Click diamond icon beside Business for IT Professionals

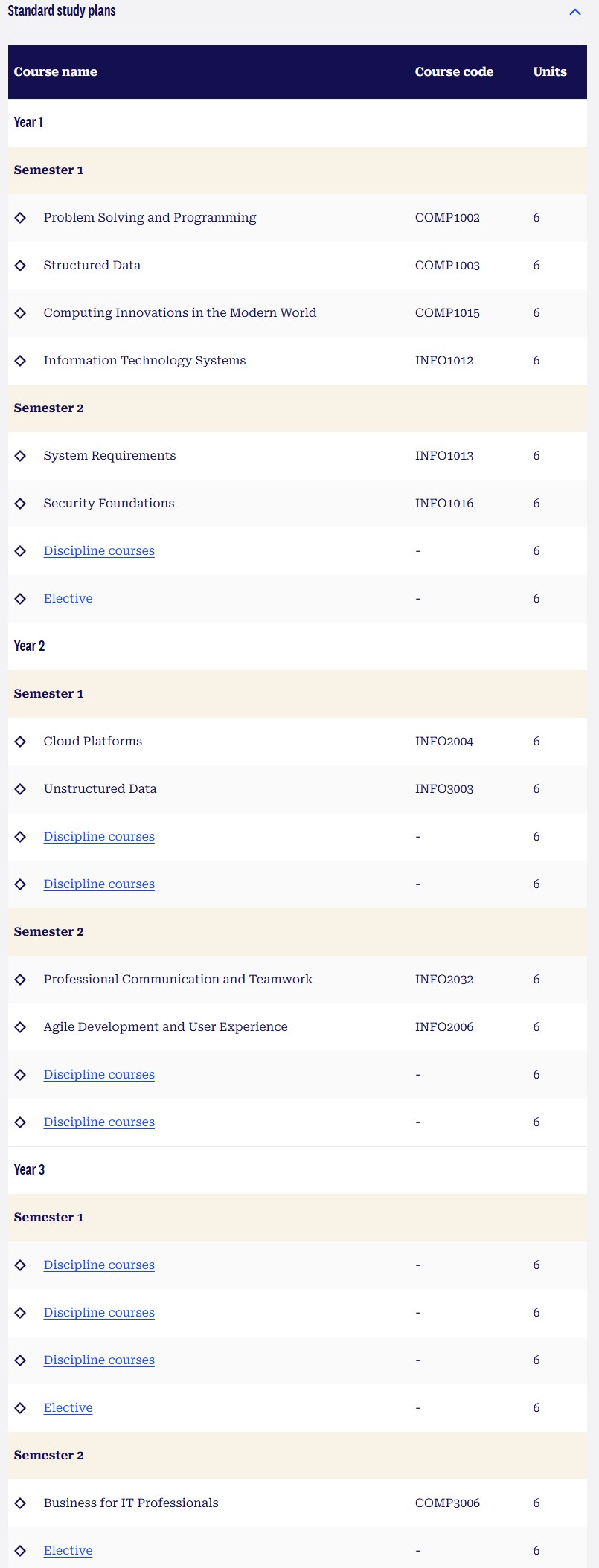point(20,1503)
